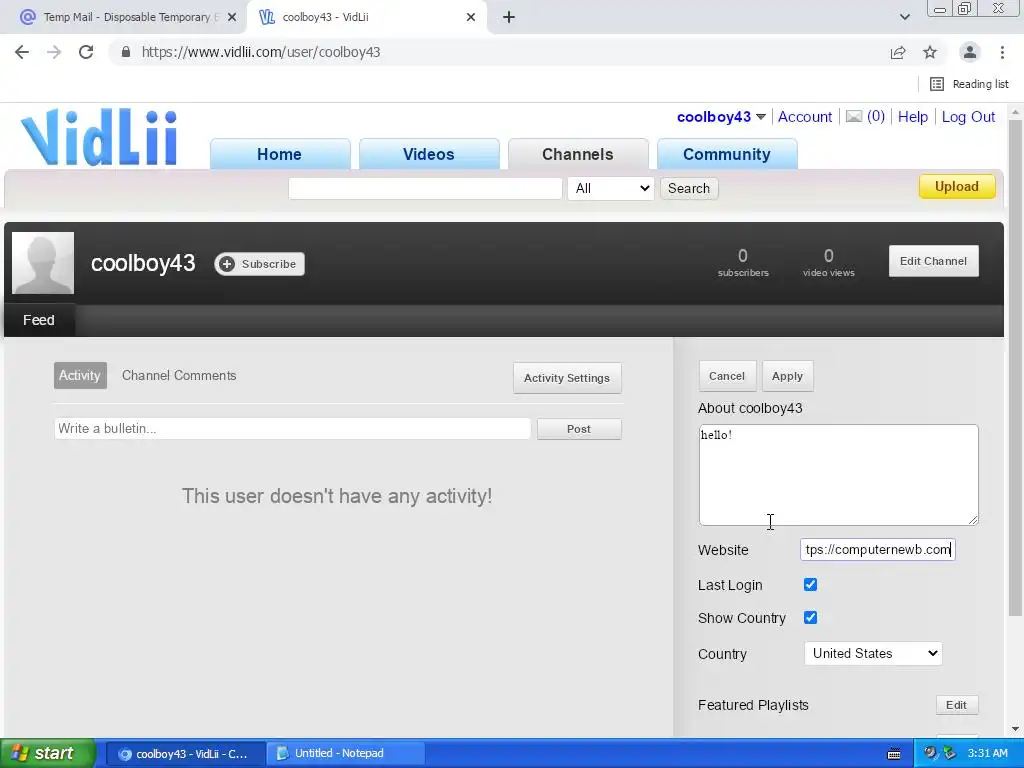The image size is (1024, 768).
Task: Go to the Community tab
Action: (727, 154)
